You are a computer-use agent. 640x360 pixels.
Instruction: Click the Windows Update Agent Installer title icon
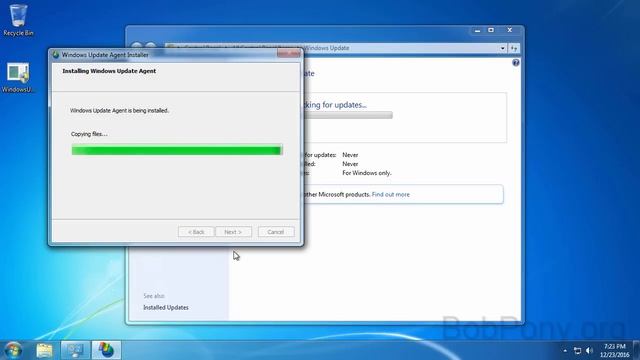[x=56, y=55]
